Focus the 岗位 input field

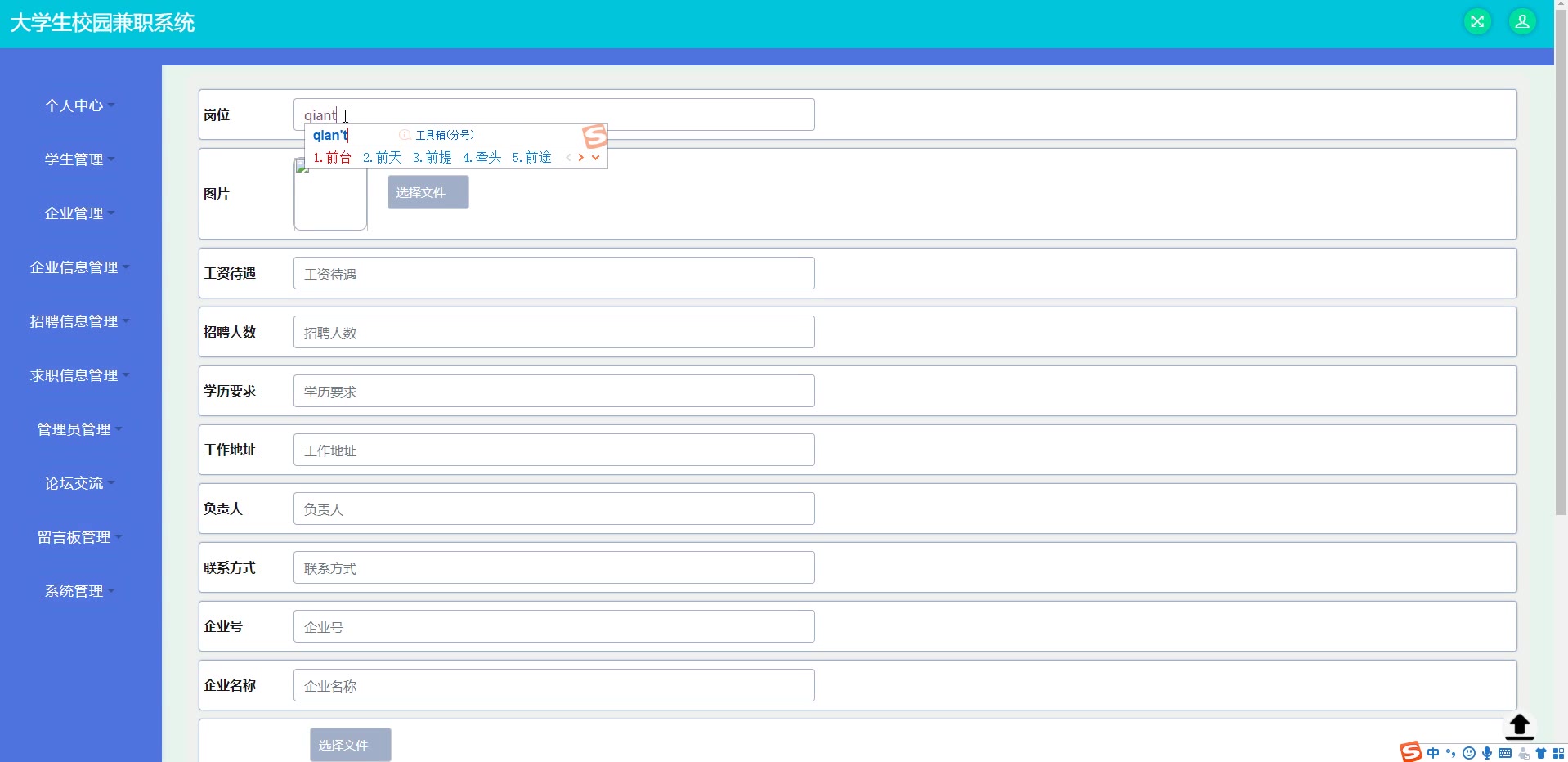tap(554, 114)
